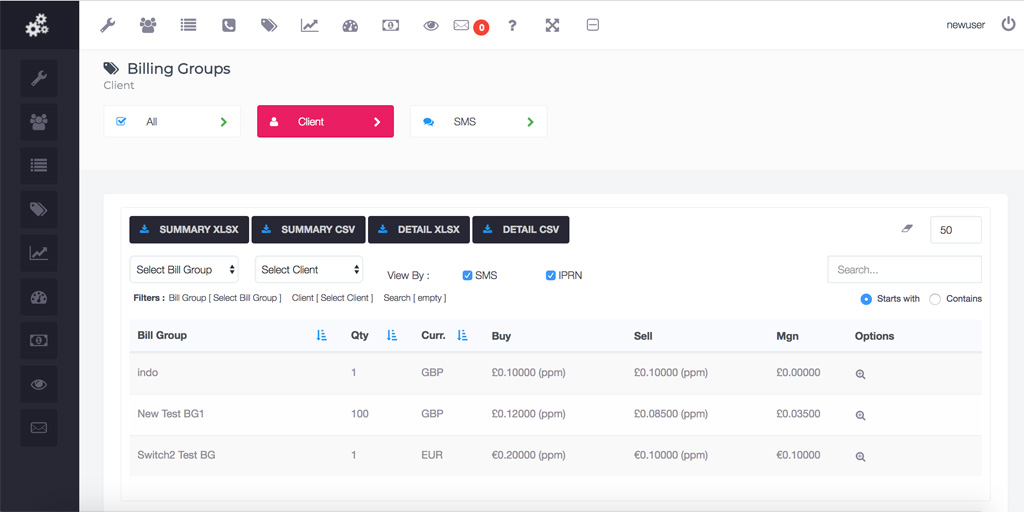Click the Detail CSV button

point(521,230)
